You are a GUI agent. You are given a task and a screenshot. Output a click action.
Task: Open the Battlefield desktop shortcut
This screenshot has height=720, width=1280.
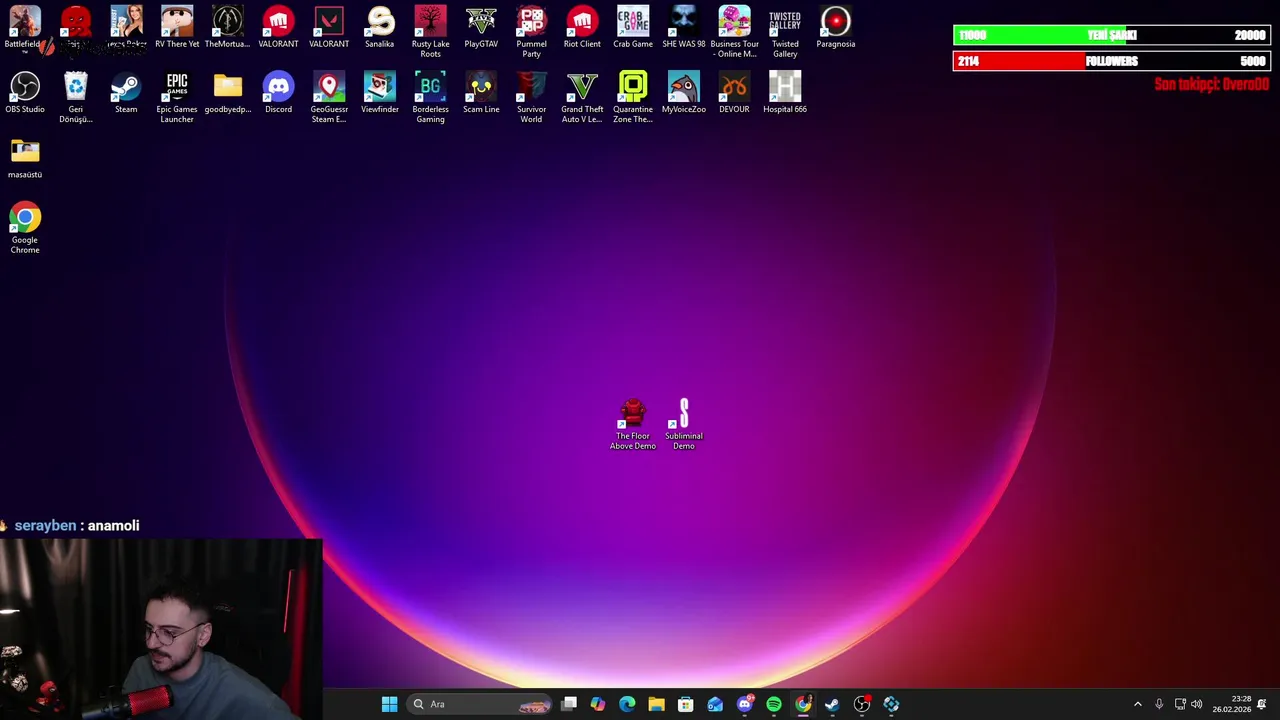[x=25, y=28]
